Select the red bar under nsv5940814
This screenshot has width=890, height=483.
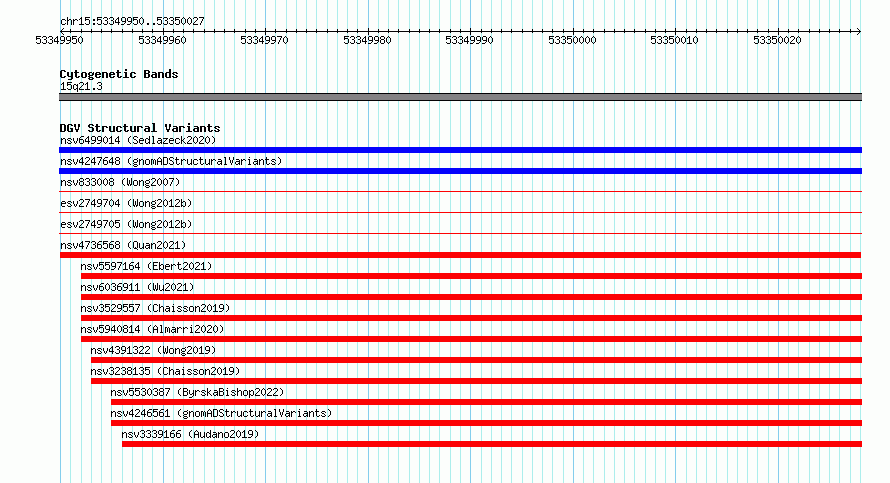coord(471,339)
